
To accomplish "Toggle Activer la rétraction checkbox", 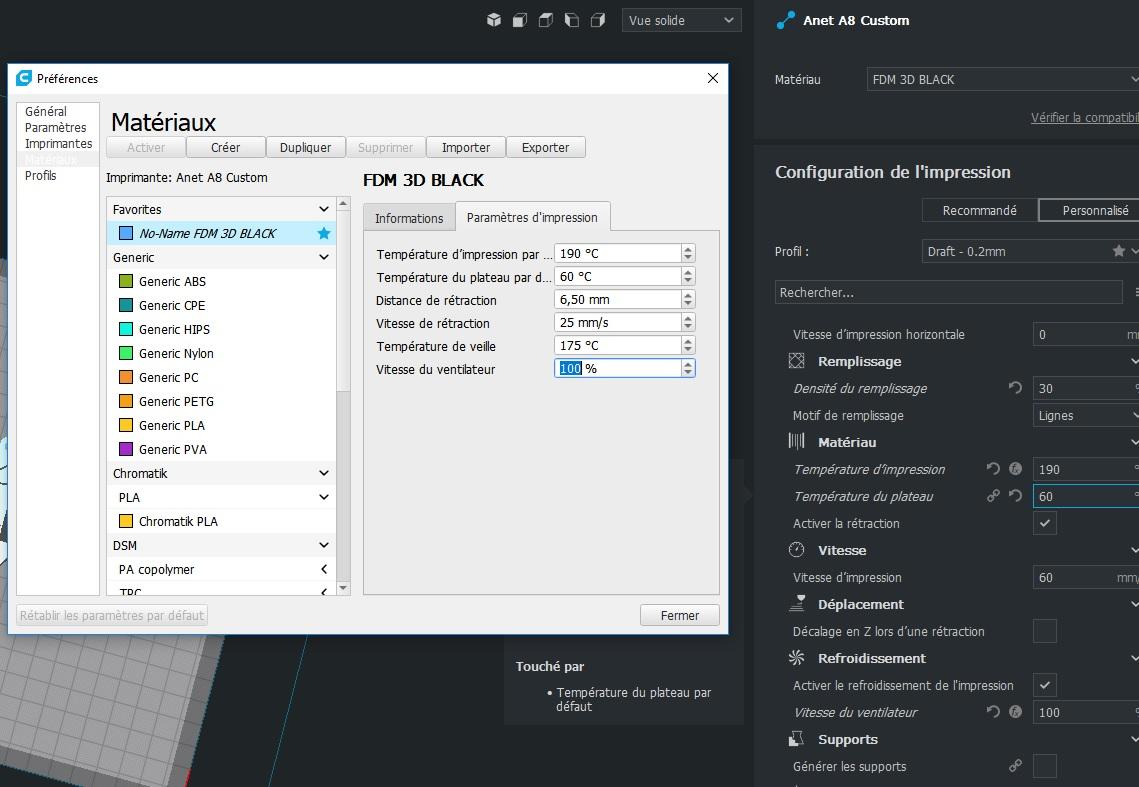I will (1045, 523).
